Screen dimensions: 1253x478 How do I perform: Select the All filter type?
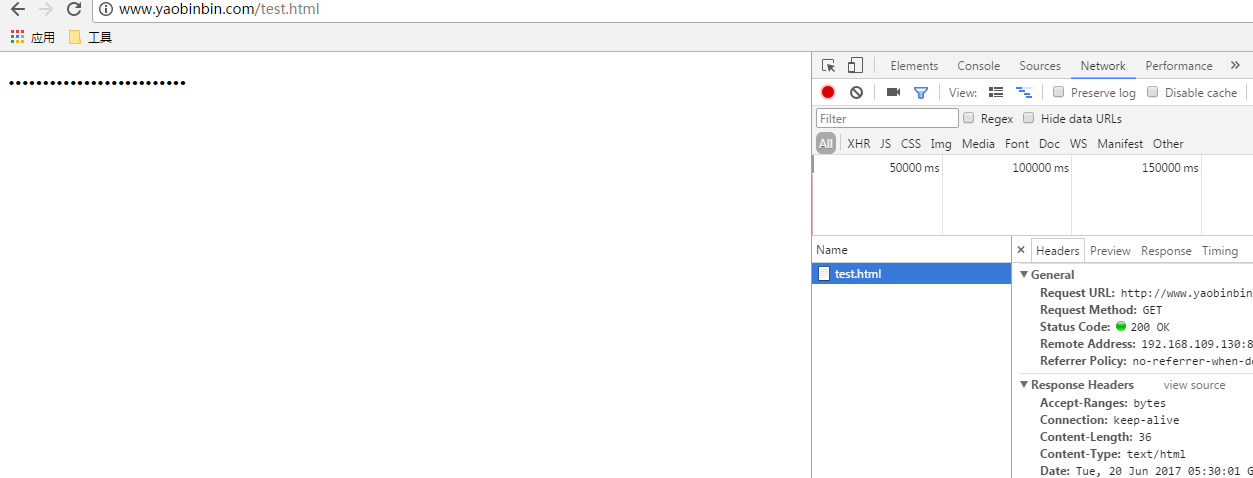tap(826, 144)
